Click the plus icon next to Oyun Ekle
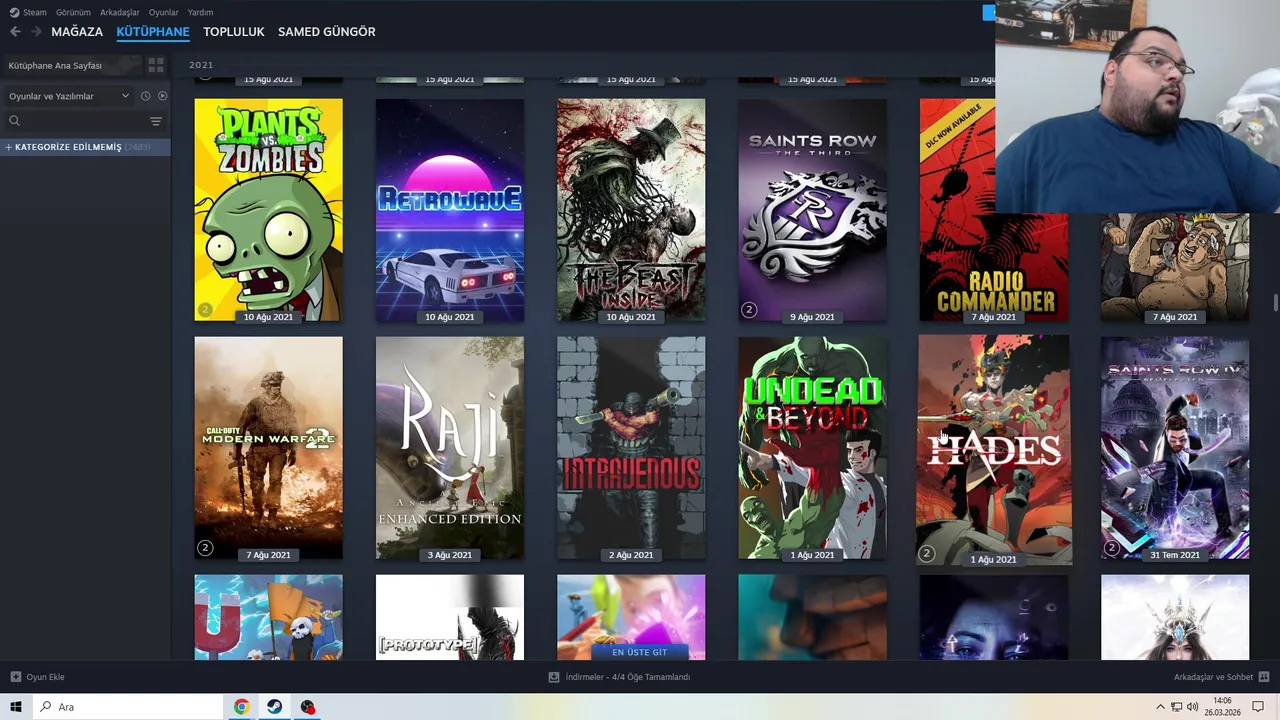Viewport: 1280px width, 720px height. click(x=15, y=677)
